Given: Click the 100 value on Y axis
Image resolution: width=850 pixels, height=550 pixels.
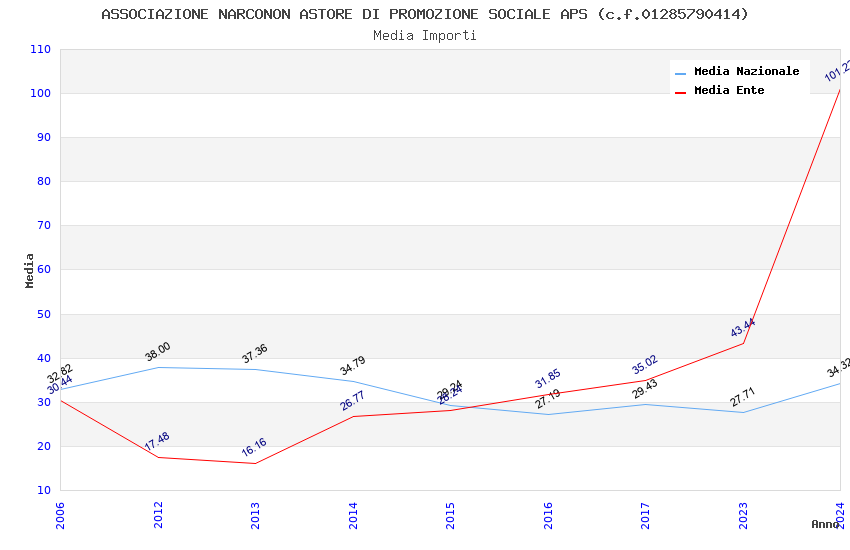Looking at the screenshot, I should (x=40, y=93).
